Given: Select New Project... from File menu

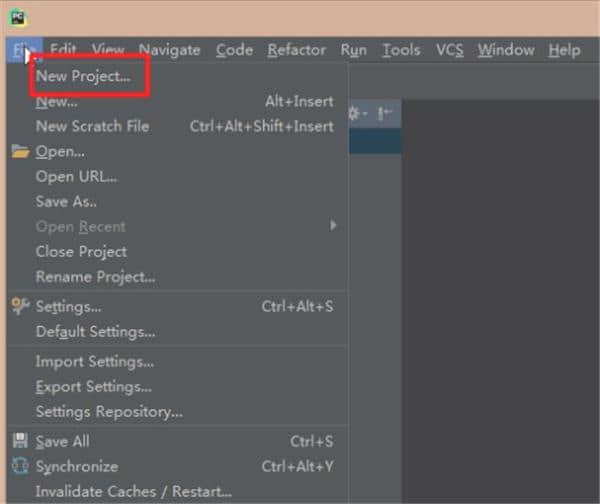Looking at the screenshot, I should (x=83, y=76).
